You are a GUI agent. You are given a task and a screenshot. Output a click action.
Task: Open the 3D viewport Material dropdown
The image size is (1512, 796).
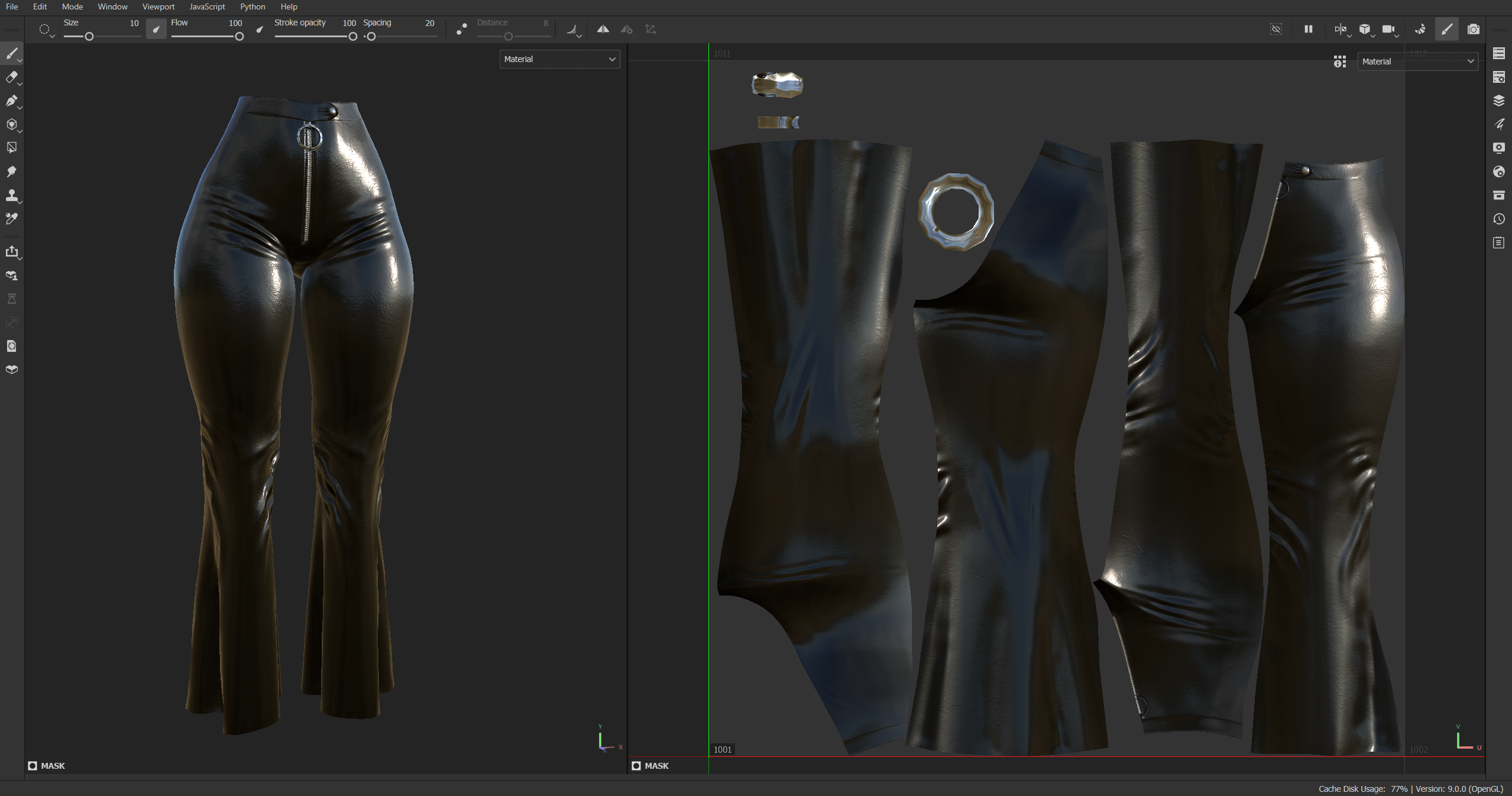[x=559, y=59]
